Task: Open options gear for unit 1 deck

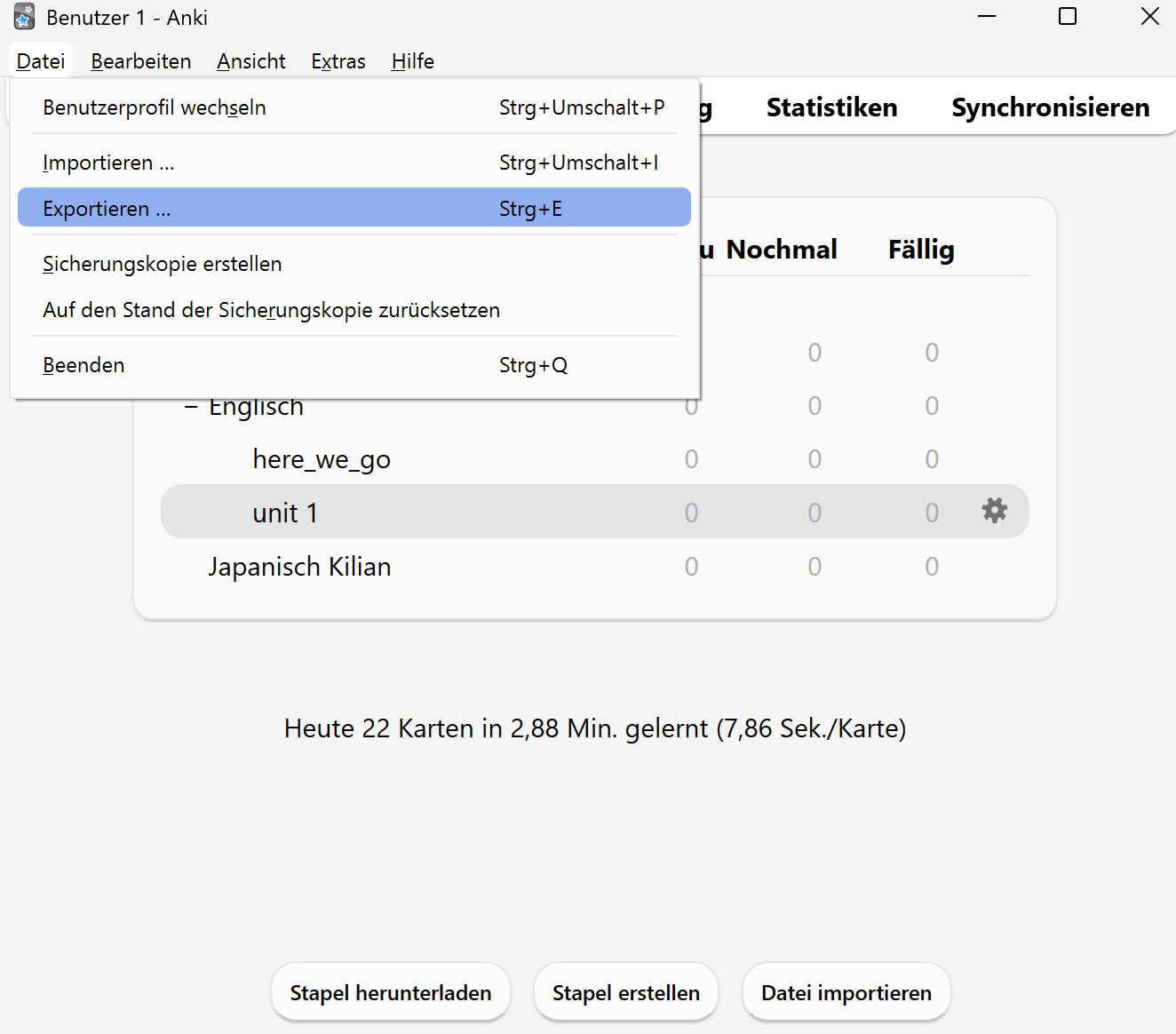Action: 994,511
